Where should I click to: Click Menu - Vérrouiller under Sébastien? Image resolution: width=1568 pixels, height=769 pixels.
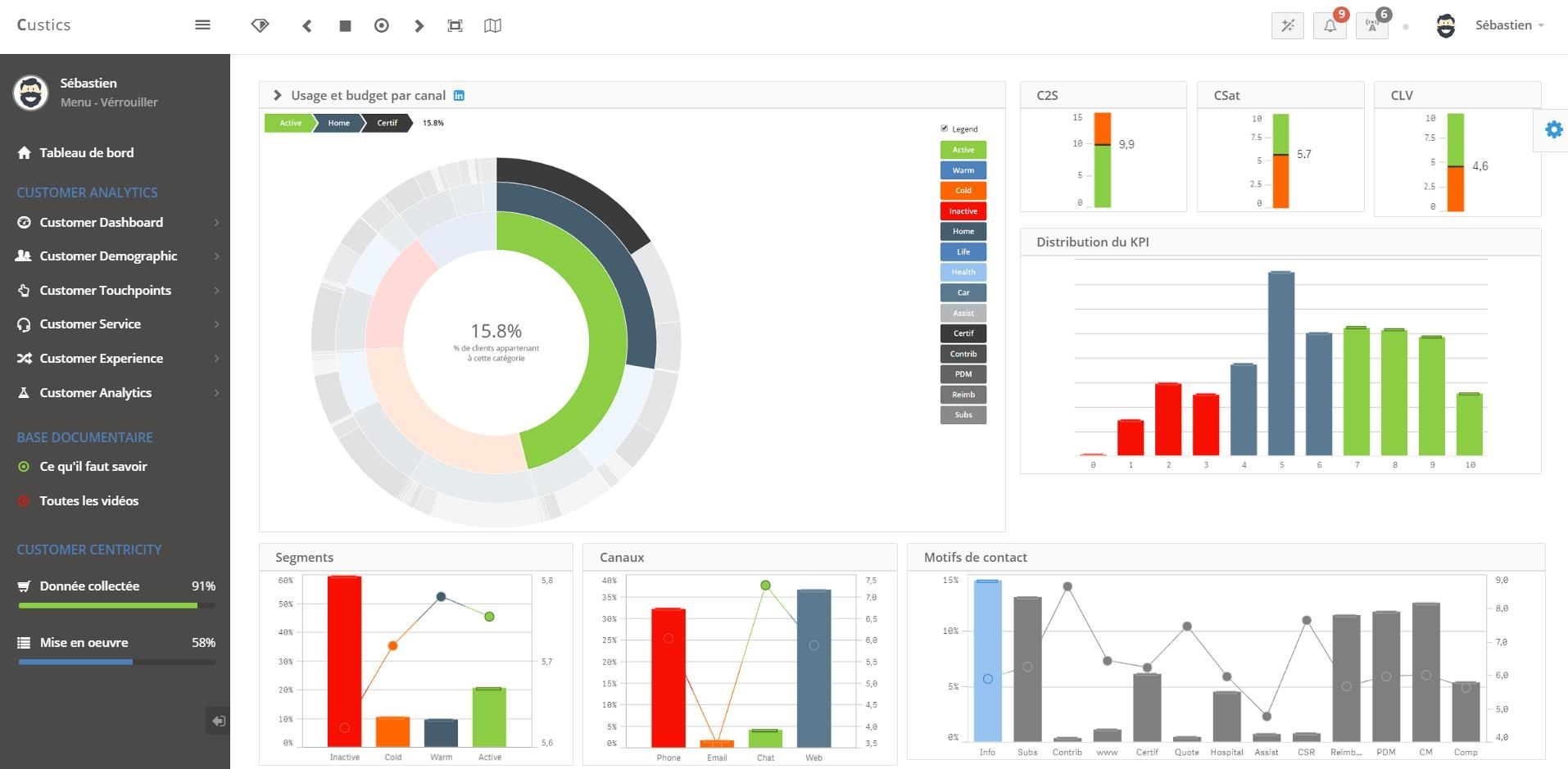109,102
